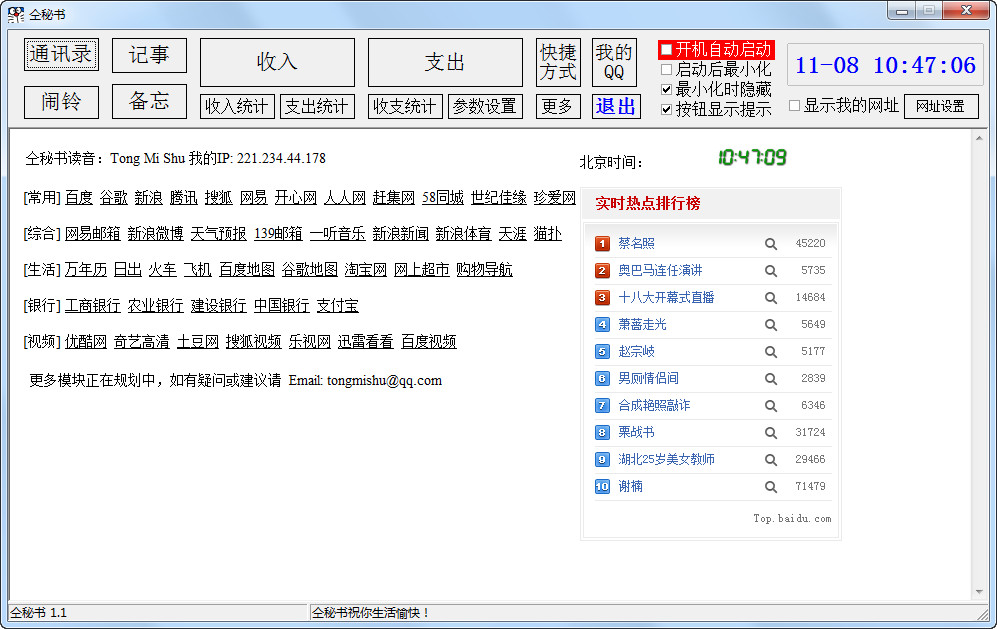Open 天气预报 link
Screen dimensions: 997x629
click(x=219, y=234)
